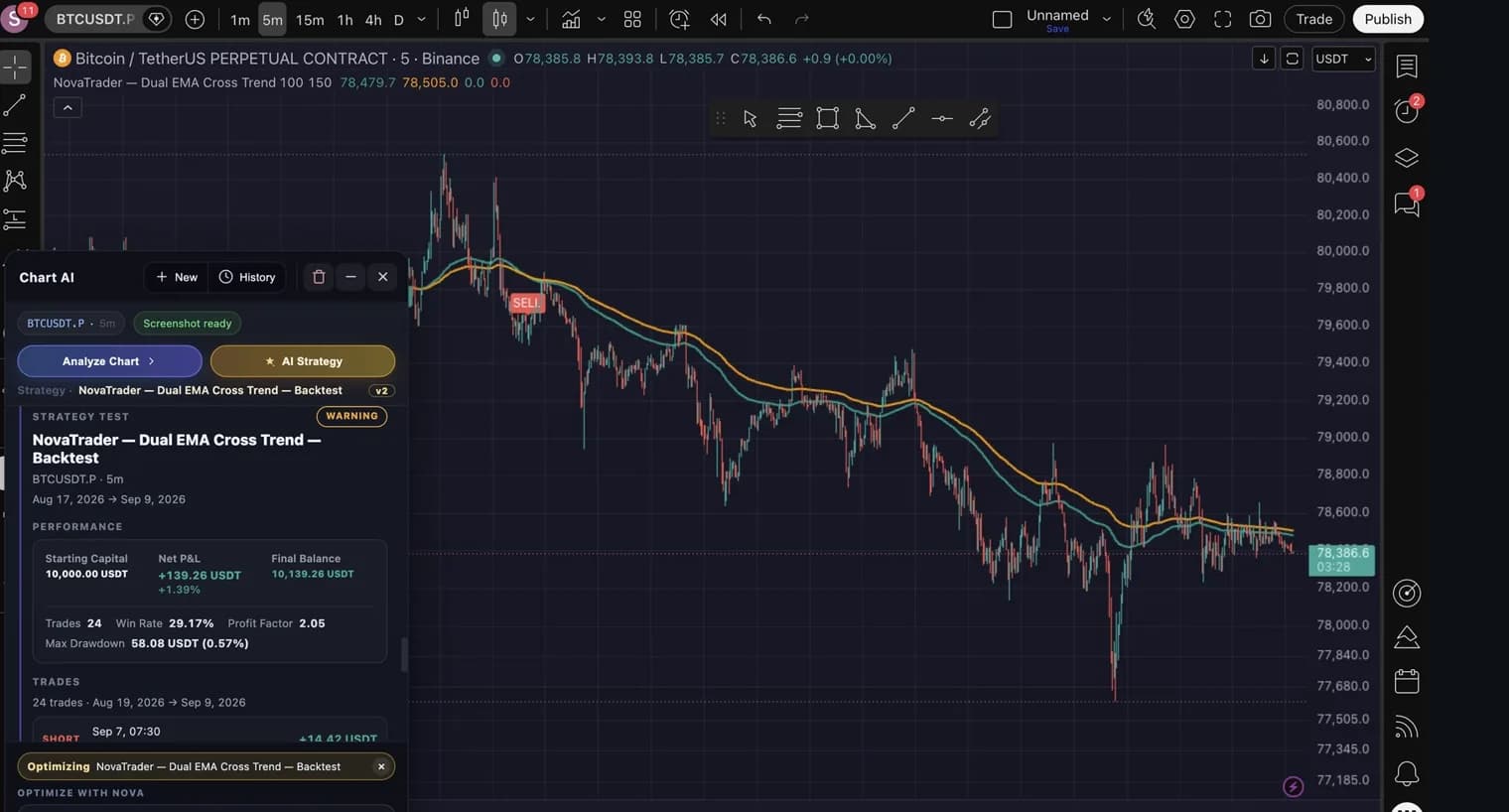Viewport: 1509px width, 812px height.
Task: Take a chart snapshot with the camera icon
Action: coord(1260,19)
